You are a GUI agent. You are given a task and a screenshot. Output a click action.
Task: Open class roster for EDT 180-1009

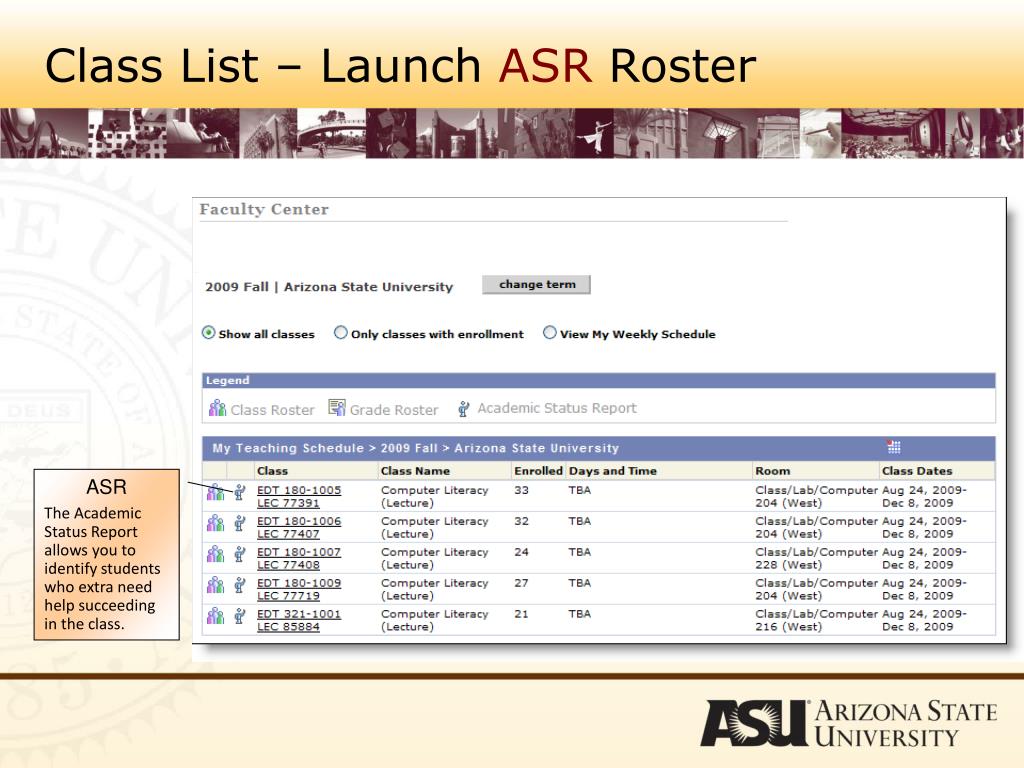pyautogui.click(x=216, y=585)
